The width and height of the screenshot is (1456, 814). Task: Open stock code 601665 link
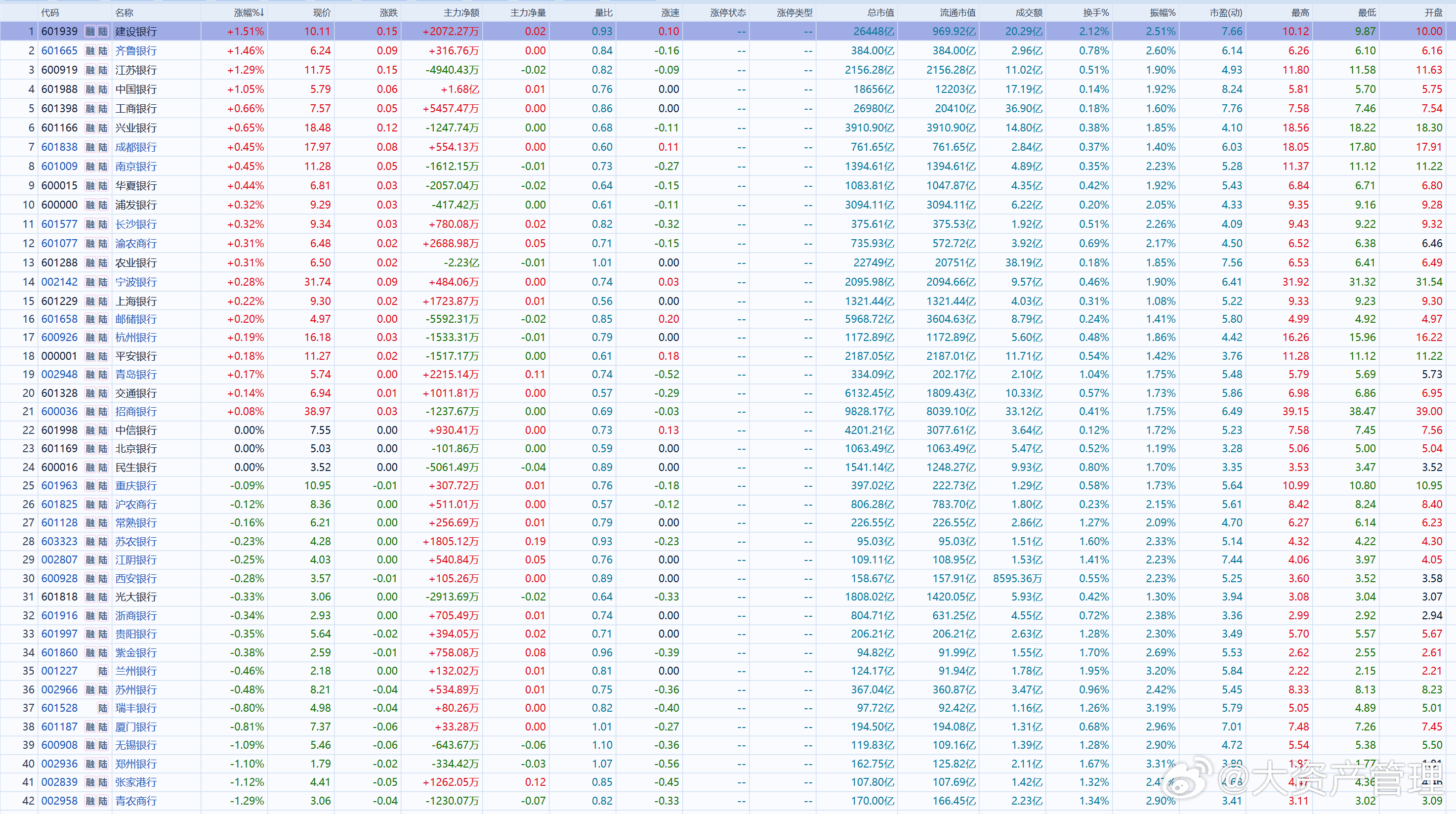(x=59, y=51)
